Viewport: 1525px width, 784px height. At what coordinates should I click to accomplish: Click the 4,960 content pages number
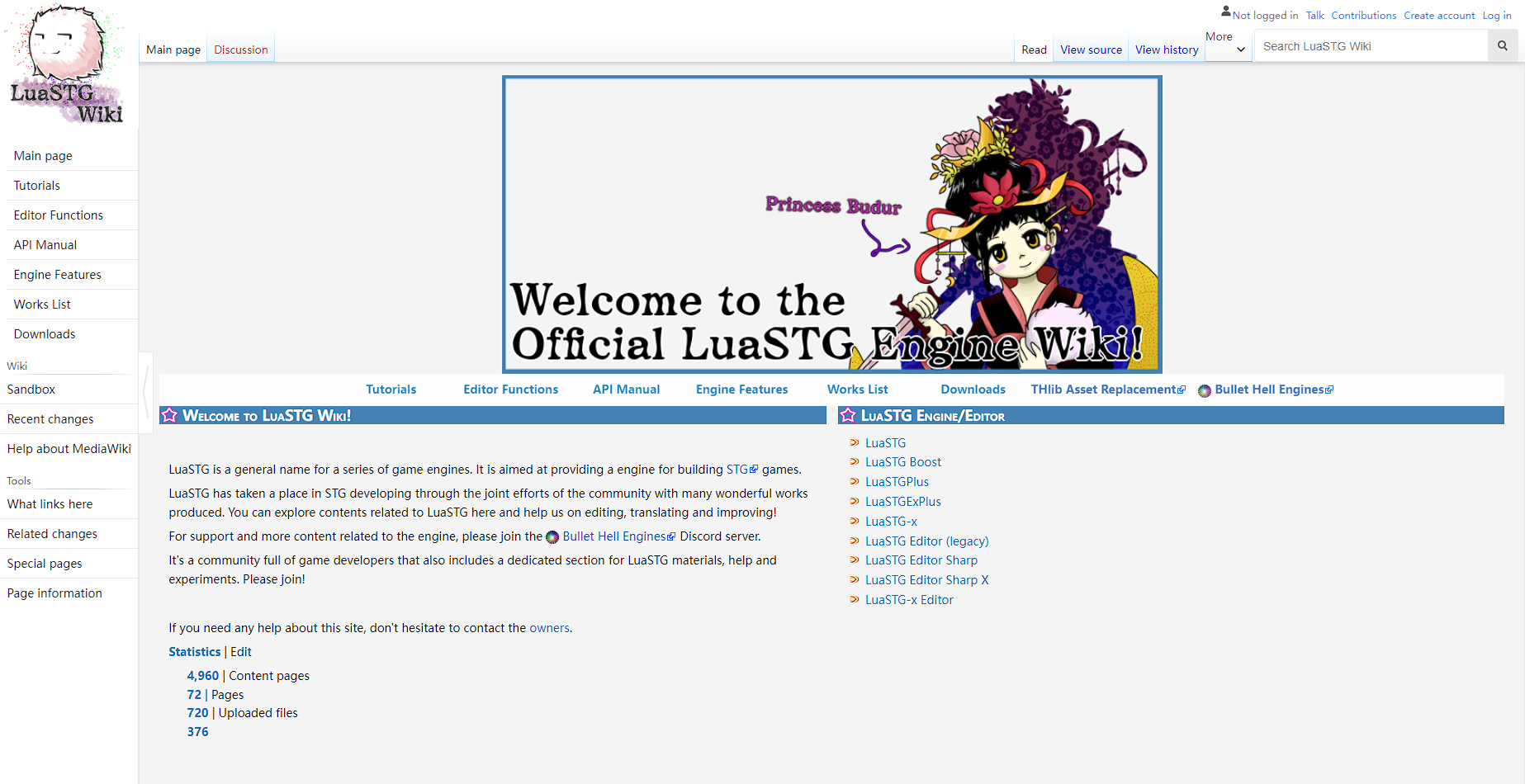pyautogui.click(x=203, y=676)
